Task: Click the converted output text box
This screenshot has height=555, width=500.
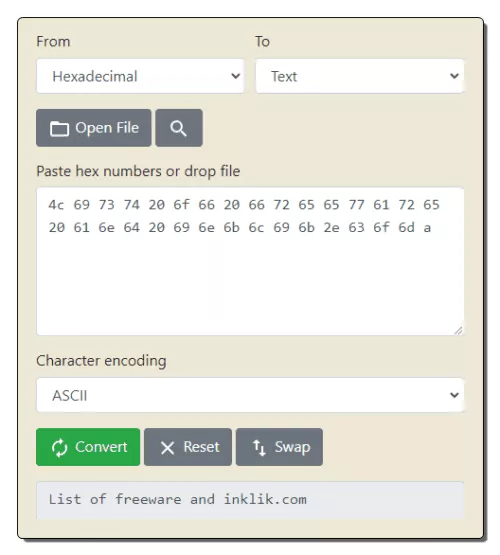Action: pyautogui.click(x=250, y=500)
